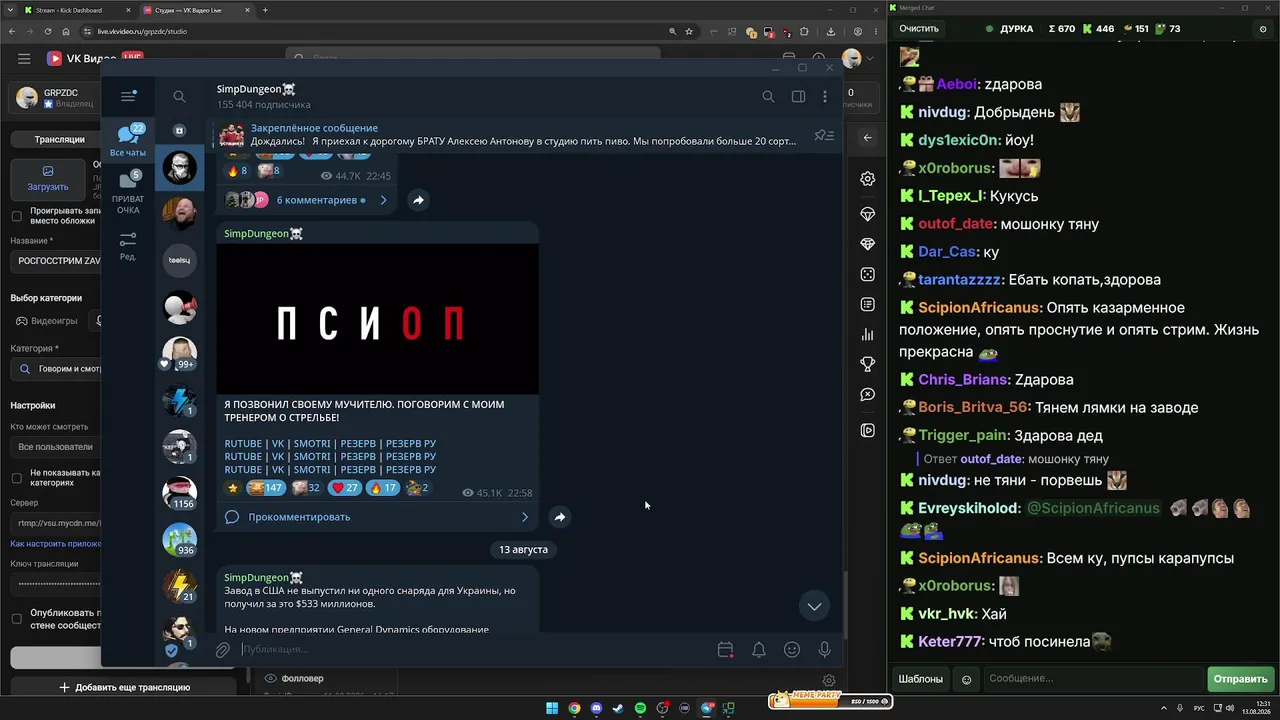Viewport: 1280px width, 720px height.
Task: Focus the 'Сообщение...' chat input
Action: [x=1093, y=679]
